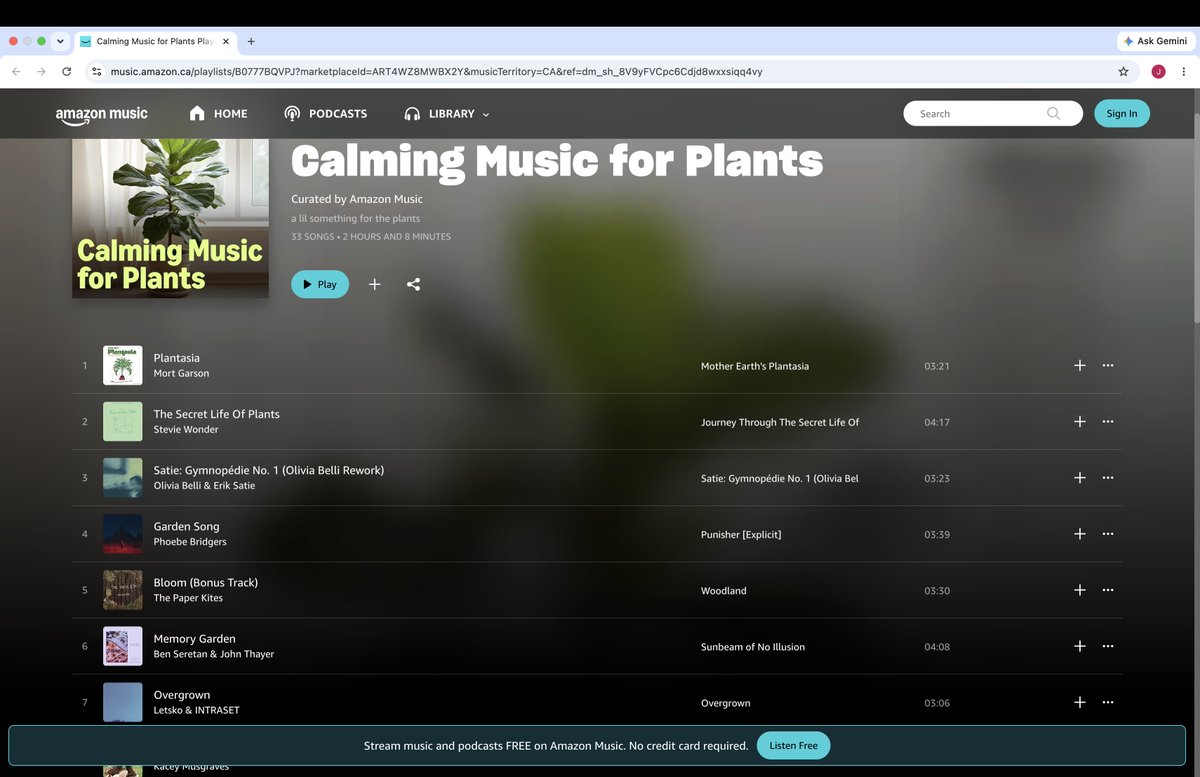
Task: Add Overgrown track with plus icon
Action: (1079, 702)
